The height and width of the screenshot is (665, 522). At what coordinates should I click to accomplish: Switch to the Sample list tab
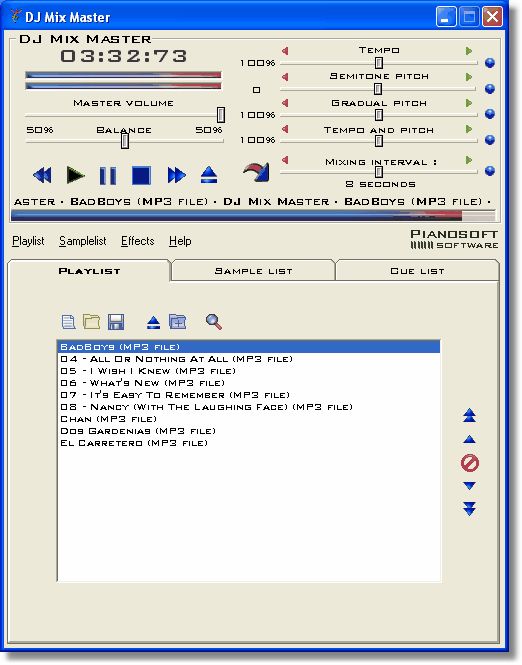pyautogui.click(x=253, y=271)
